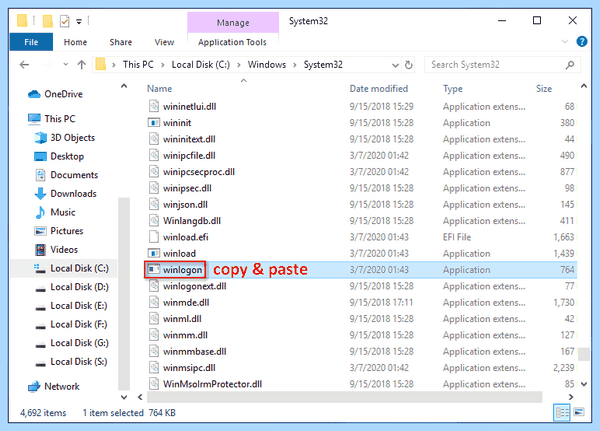Open the File menu tab
600x431 pixels.
(31, 42)
